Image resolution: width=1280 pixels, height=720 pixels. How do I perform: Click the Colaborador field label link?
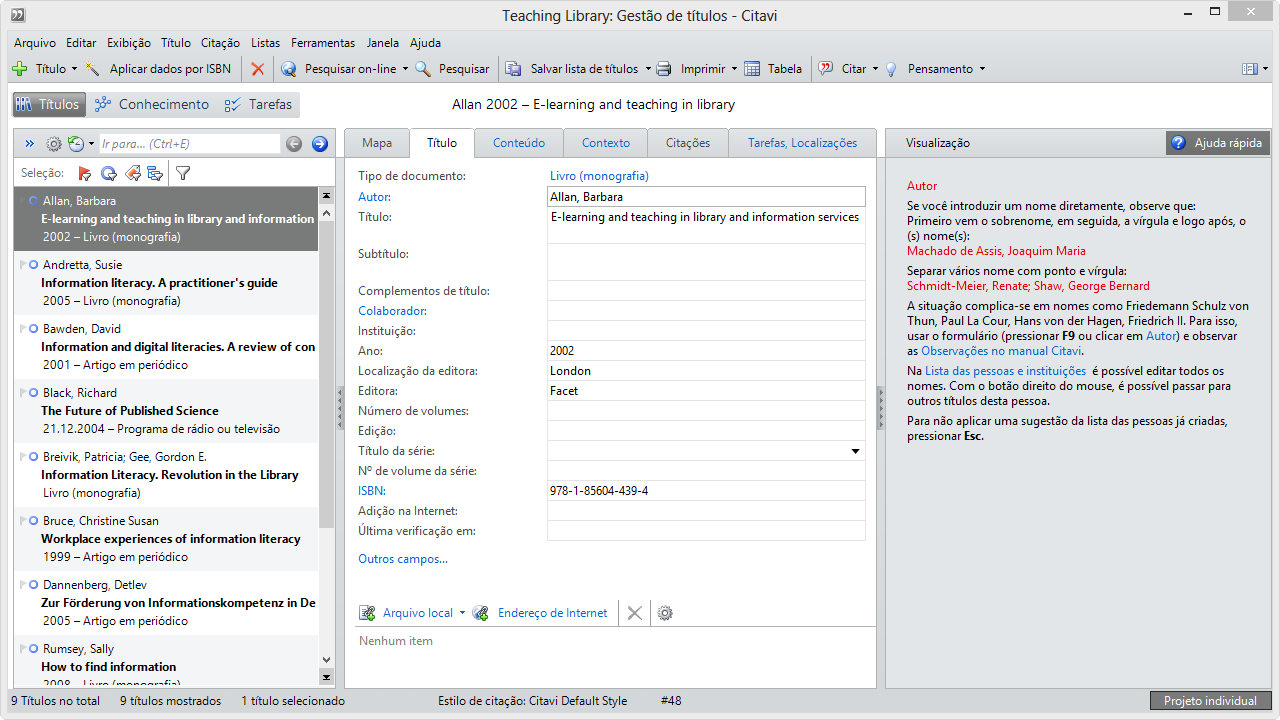coord(392,311)
